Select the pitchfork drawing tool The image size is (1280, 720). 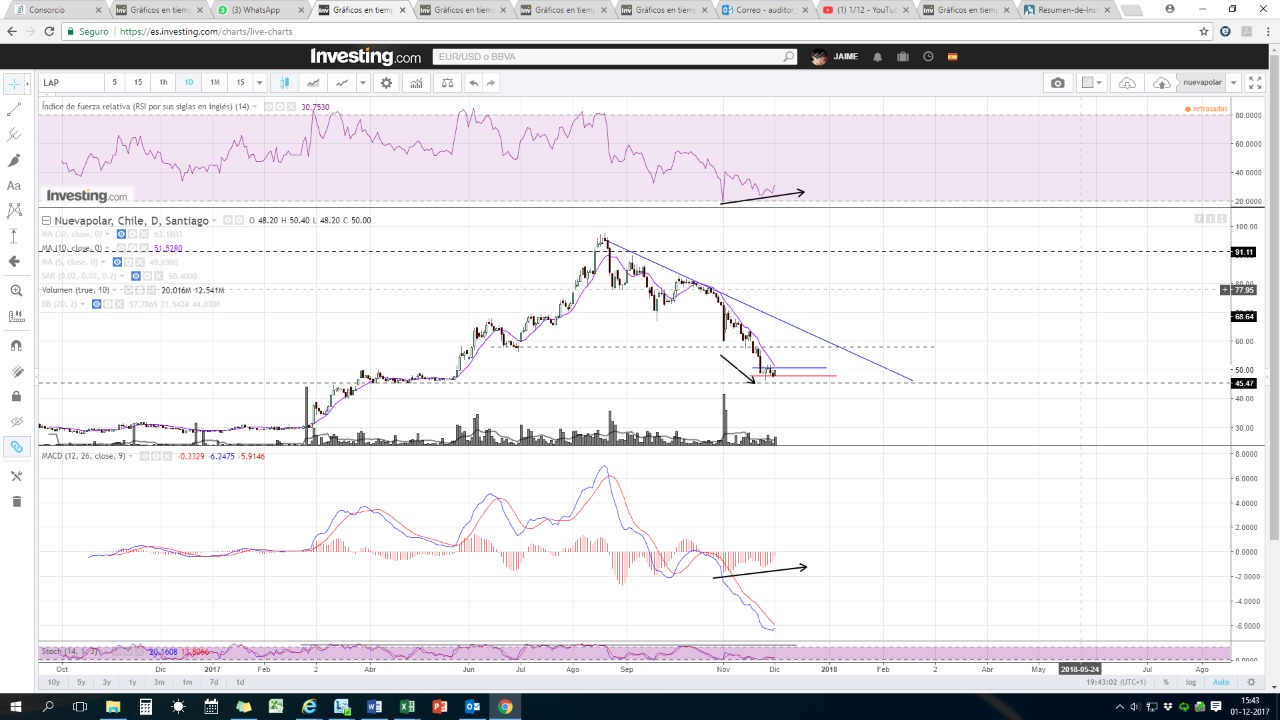tap(14, 134)
